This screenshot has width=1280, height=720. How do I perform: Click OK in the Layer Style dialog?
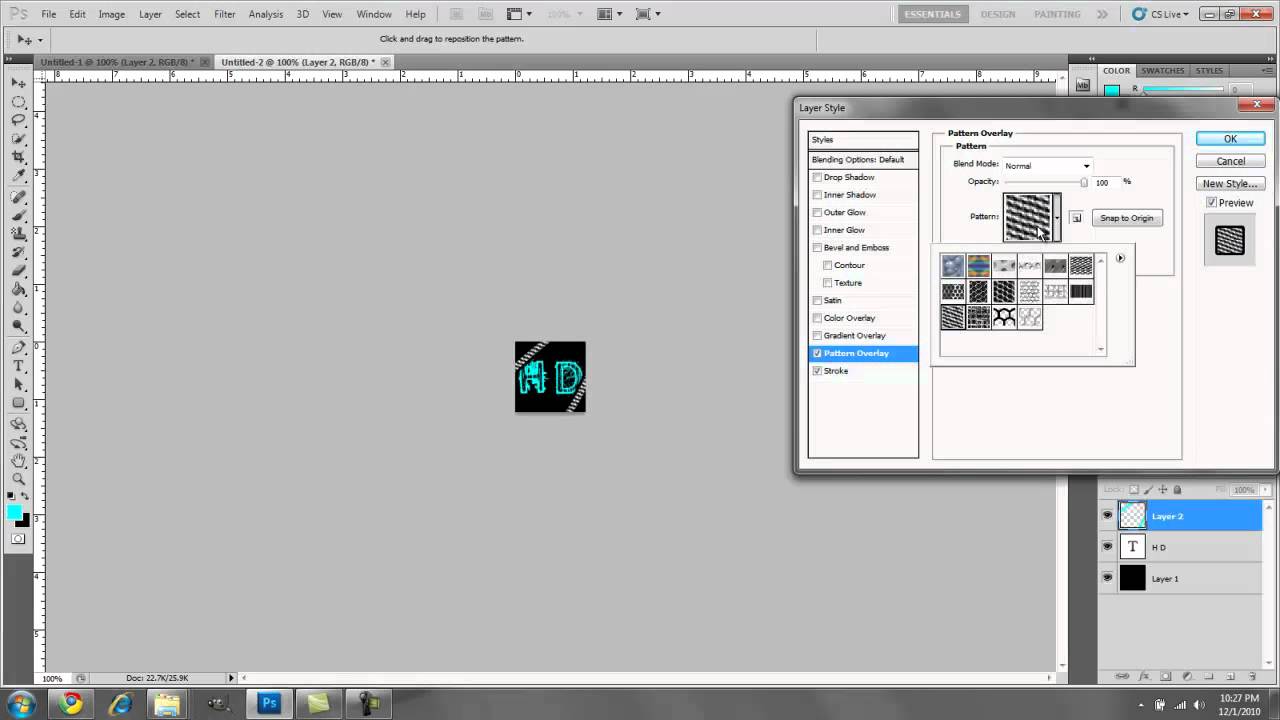(x=1231, y=139)
